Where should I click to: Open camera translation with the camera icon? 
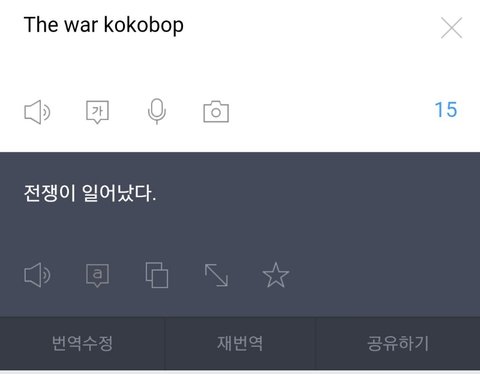click(x=216, y=112)
